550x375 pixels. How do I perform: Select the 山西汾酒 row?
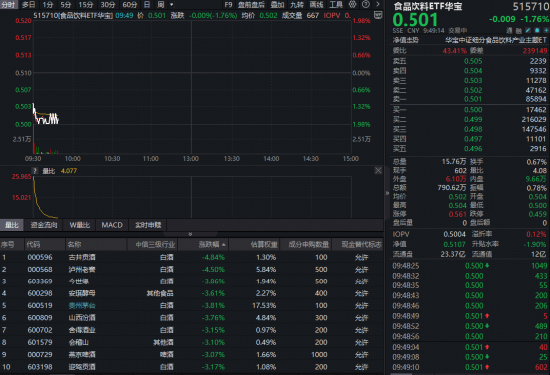pos(192,318)
